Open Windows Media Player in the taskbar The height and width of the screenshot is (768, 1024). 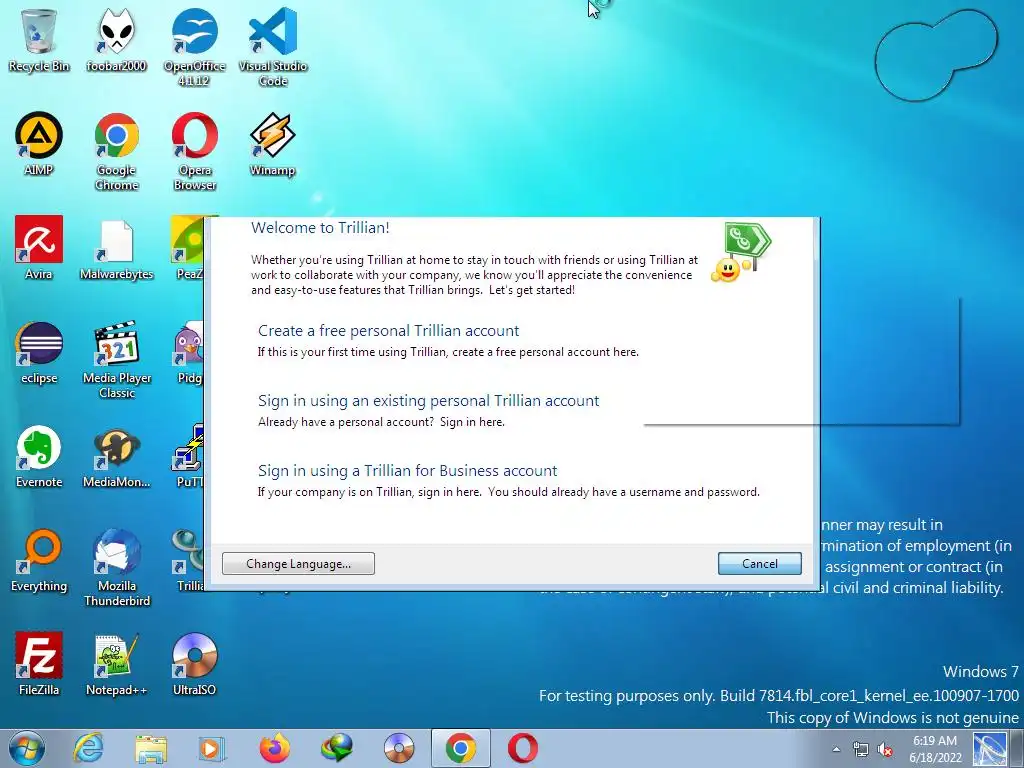click(x=212, y=748)
